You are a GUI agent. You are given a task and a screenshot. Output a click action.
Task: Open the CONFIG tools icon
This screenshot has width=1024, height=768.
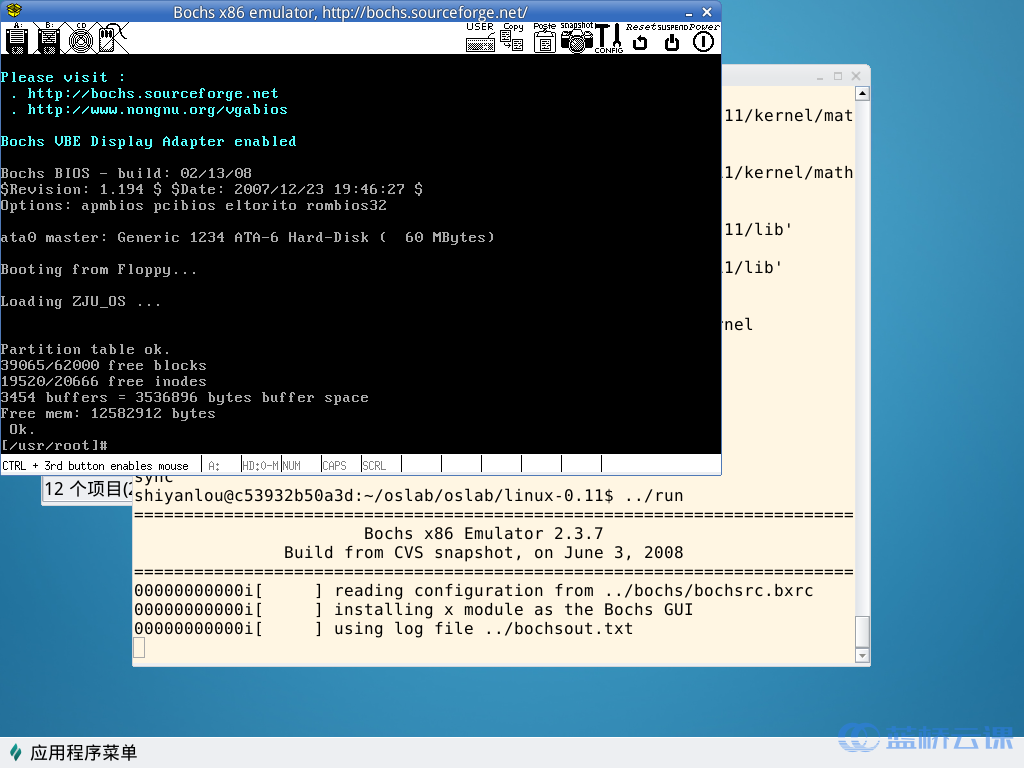tap(608, 38)
